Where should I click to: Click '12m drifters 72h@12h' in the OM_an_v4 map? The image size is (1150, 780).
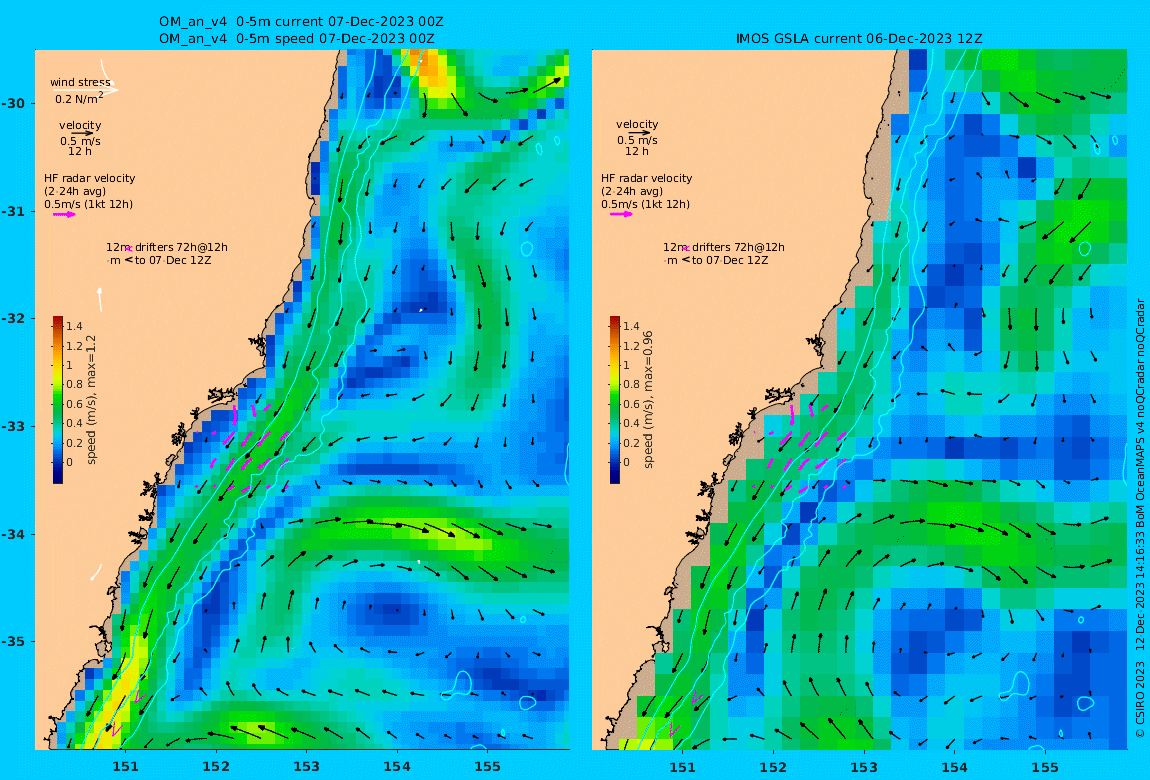[x=167, y=247]
